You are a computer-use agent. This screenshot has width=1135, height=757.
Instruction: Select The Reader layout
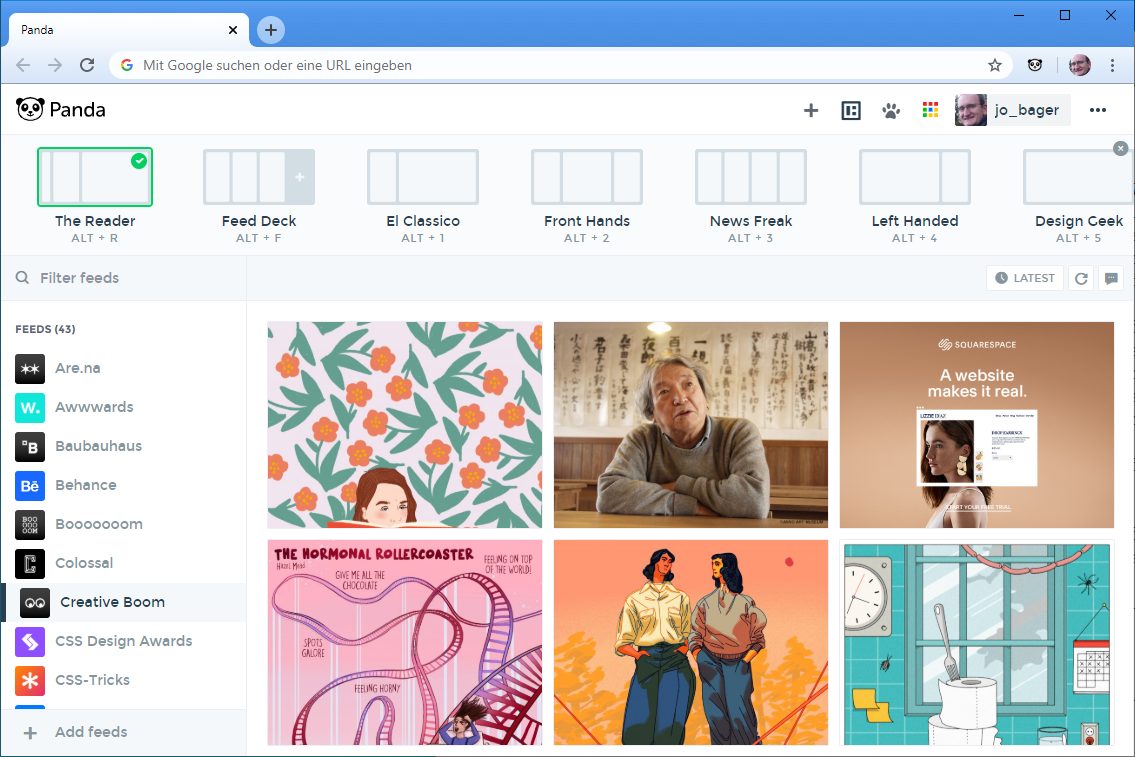pos(95,178)
